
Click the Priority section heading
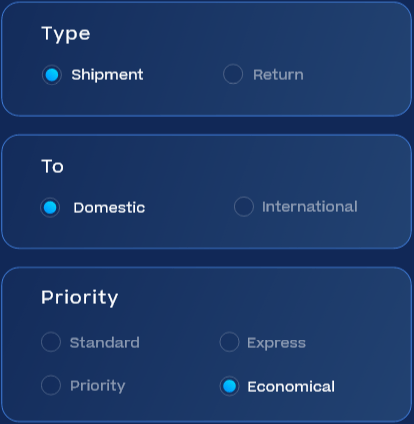click(x=80, y=297)
